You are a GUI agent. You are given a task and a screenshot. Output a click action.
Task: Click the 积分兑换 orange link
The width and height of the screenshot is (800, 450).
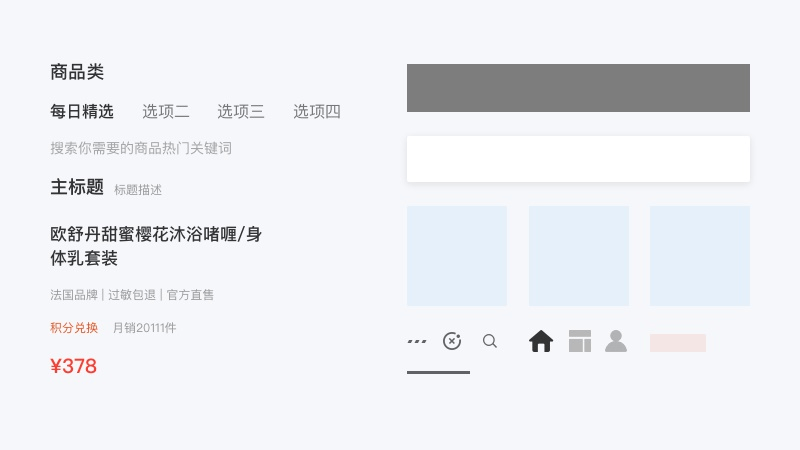point(74,328)
